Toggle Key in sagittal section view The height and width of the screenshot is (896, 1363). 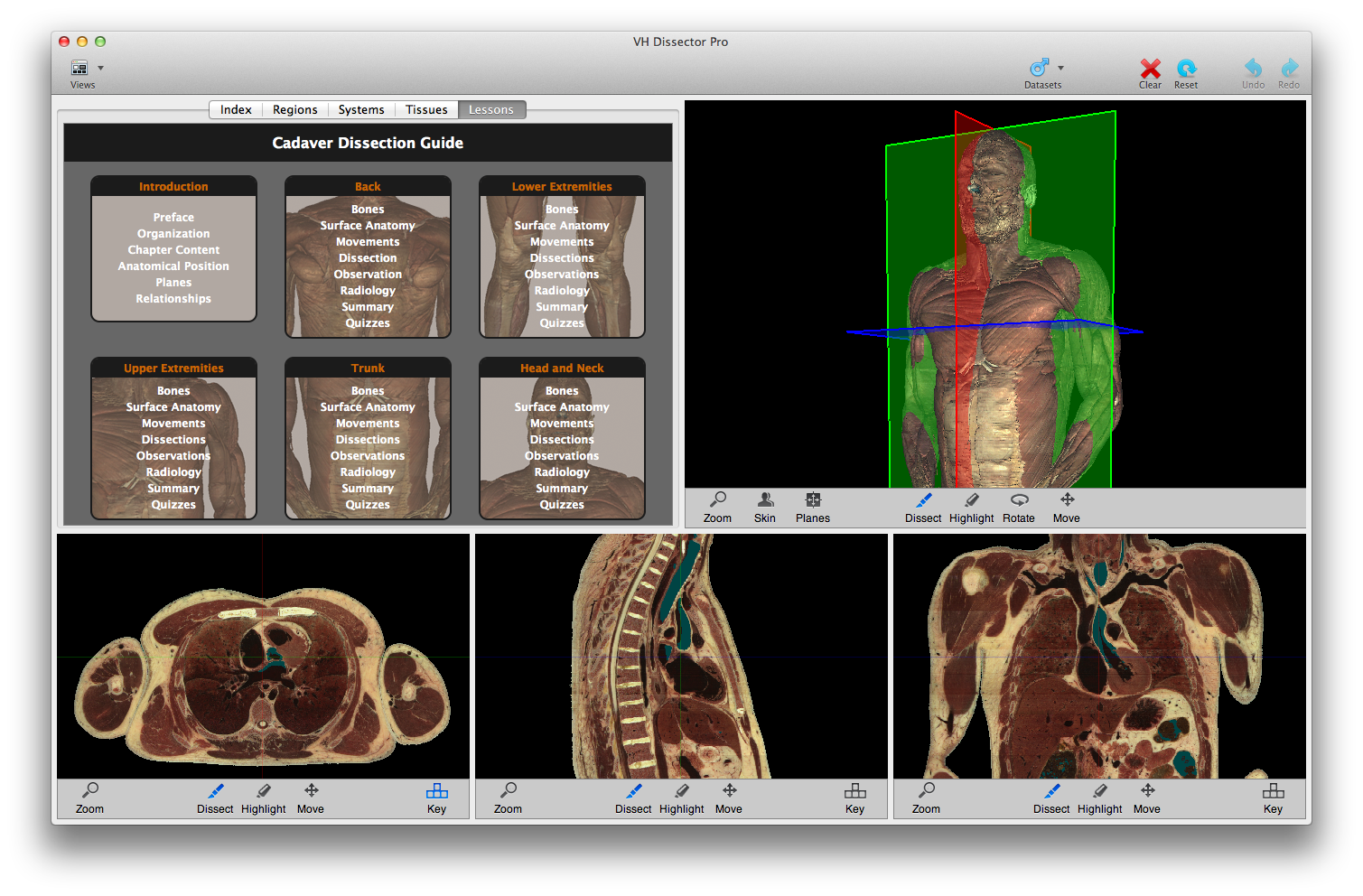pos(855,798)
